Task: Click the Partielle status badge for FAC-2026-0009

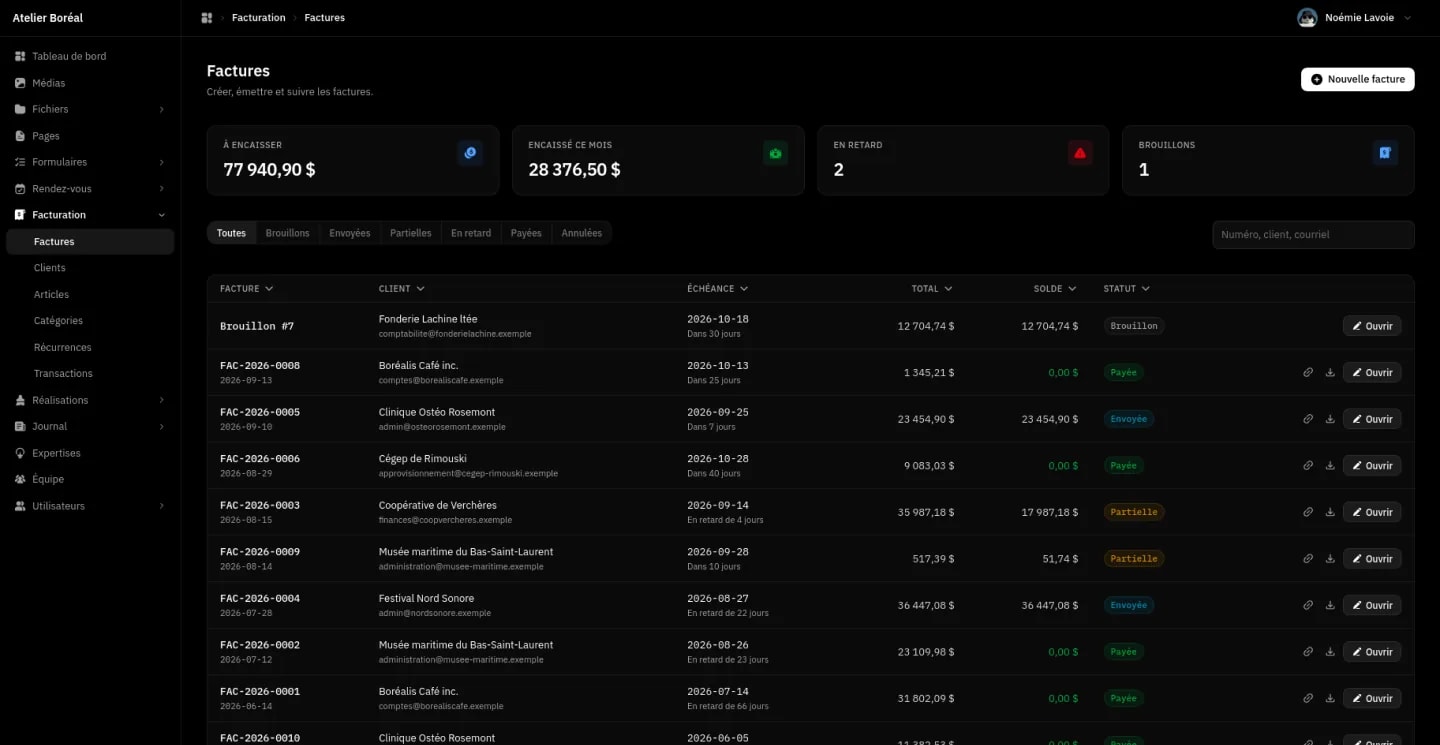Action: coord(1134,559)
